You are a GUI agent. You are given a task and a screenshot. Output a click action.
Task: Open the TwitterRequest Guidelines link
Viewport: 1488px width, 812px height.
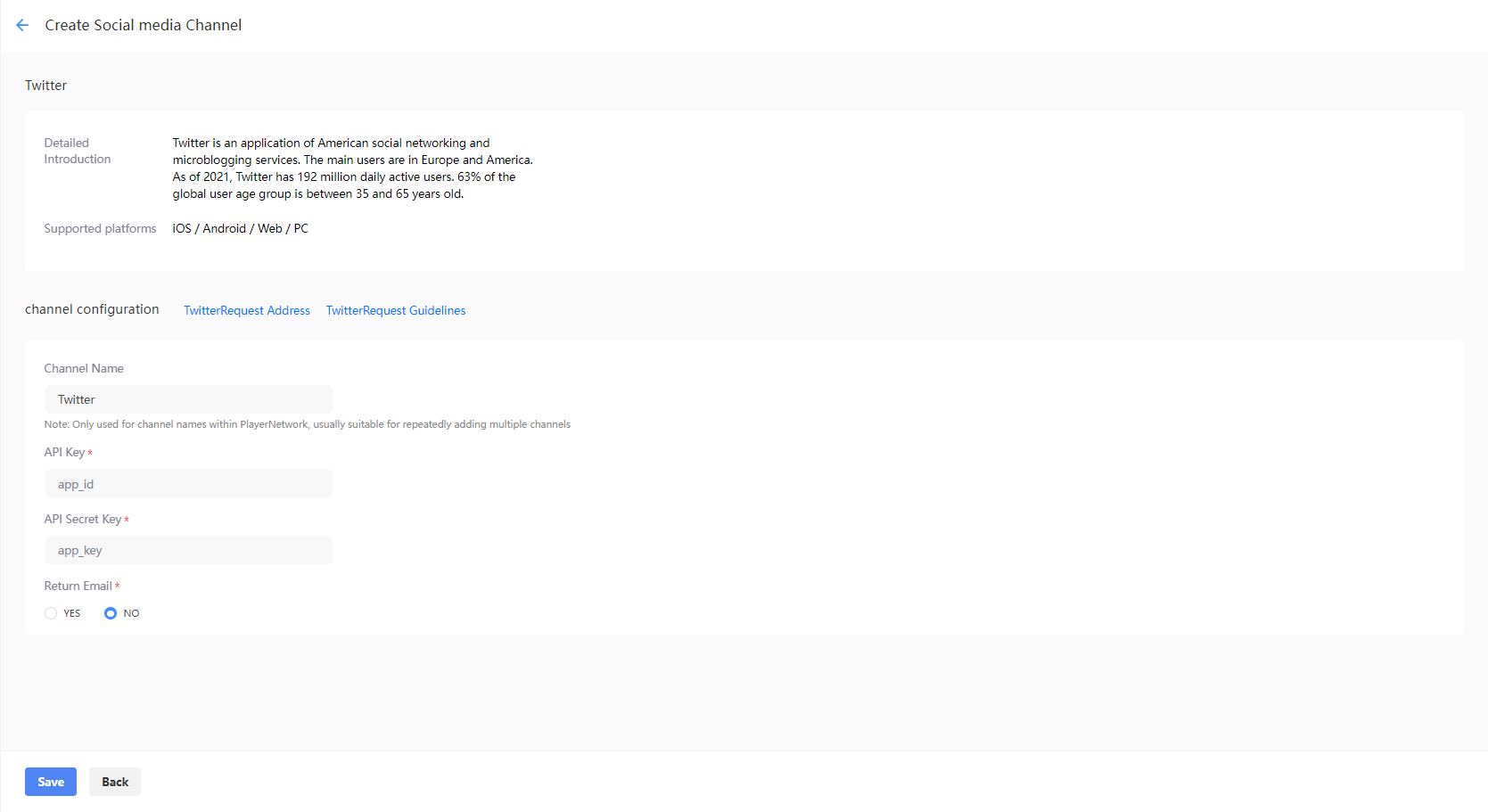(x=396, y=310)
